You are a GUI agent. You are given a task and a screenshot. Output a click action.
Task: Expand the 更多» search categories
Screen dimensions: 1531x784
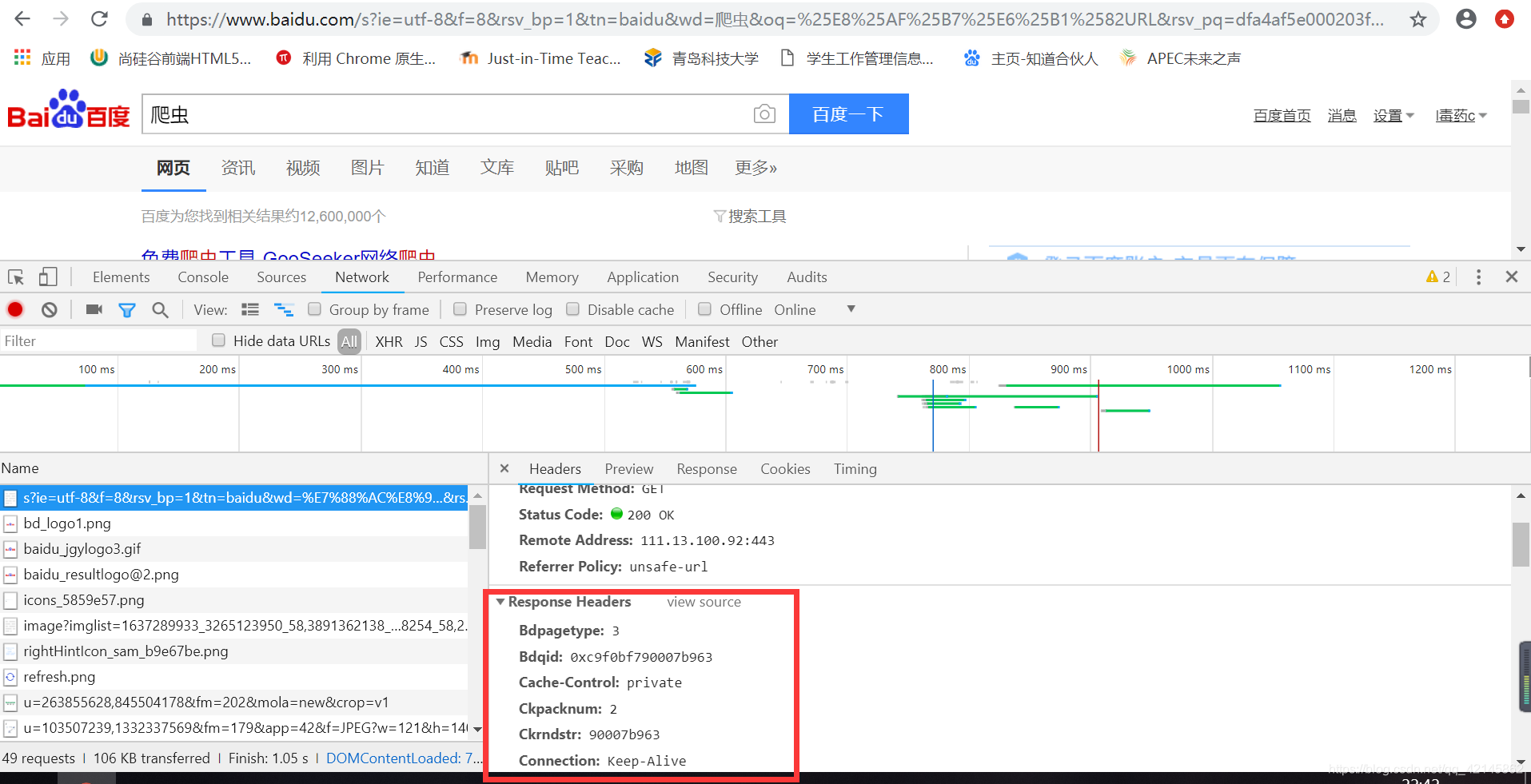[x=756, y=168]
